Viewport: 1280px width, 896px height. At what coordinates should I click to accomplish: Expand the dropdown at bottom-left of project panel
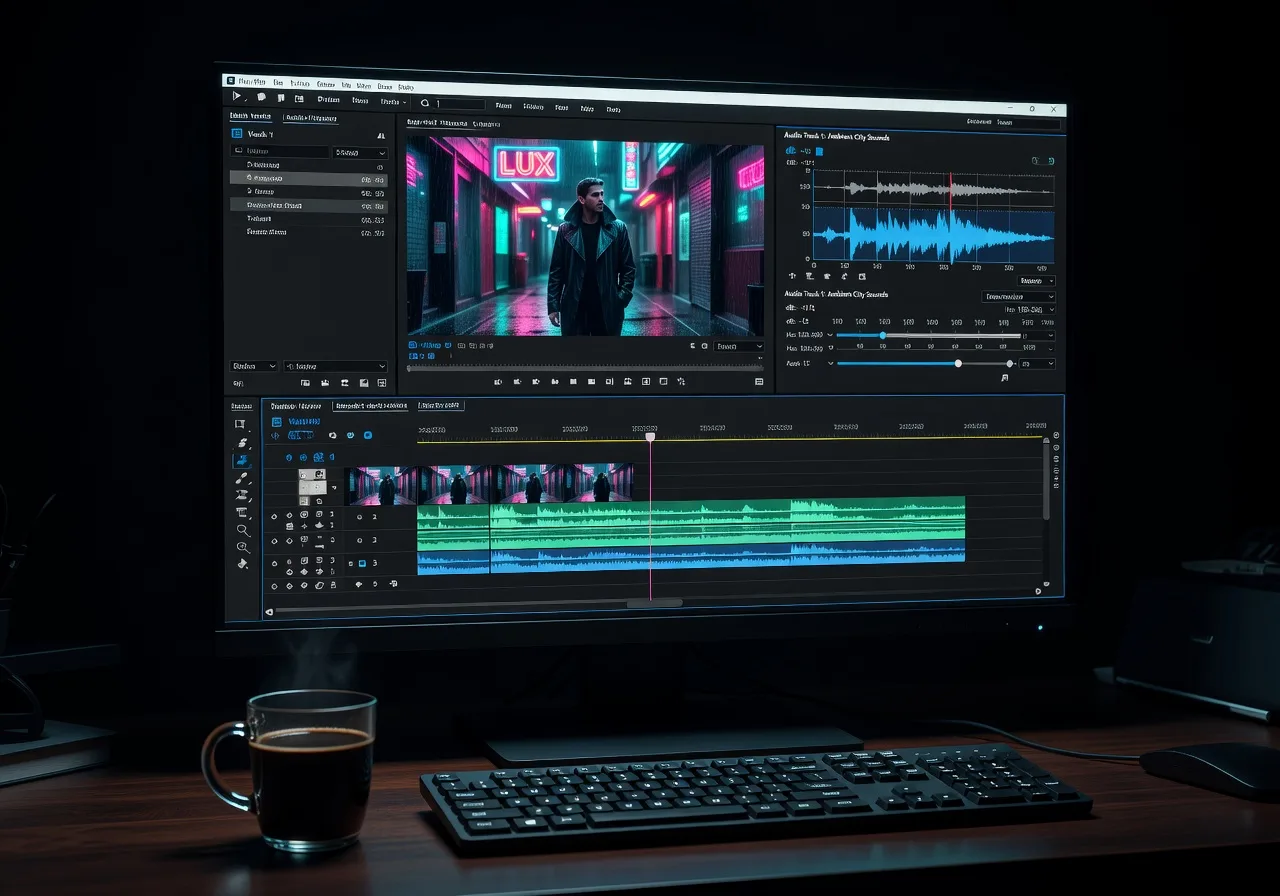pyautogui.click(x=254, y=366)
